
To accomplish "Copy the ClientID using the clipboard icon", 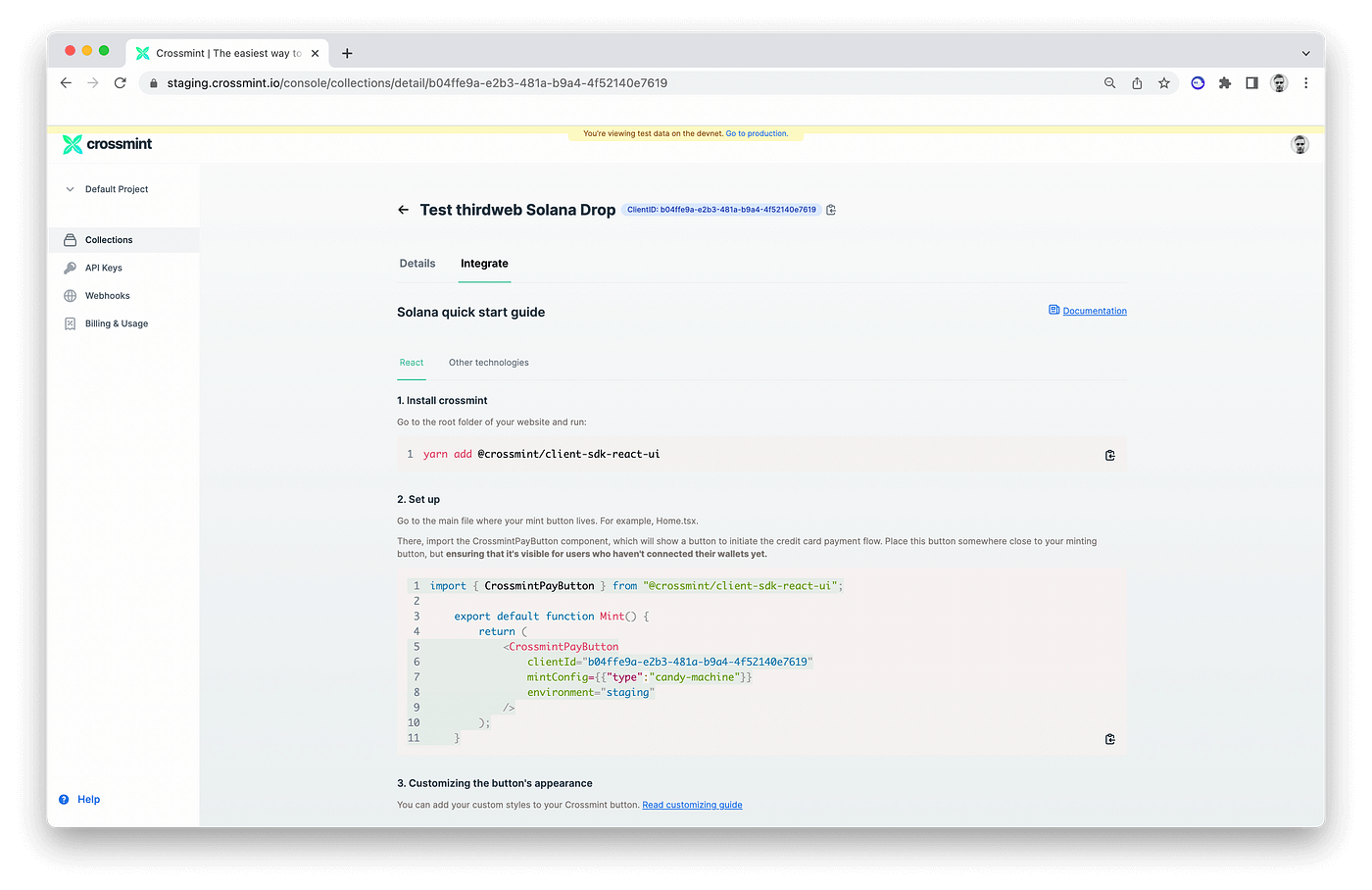I will point(831,210).
